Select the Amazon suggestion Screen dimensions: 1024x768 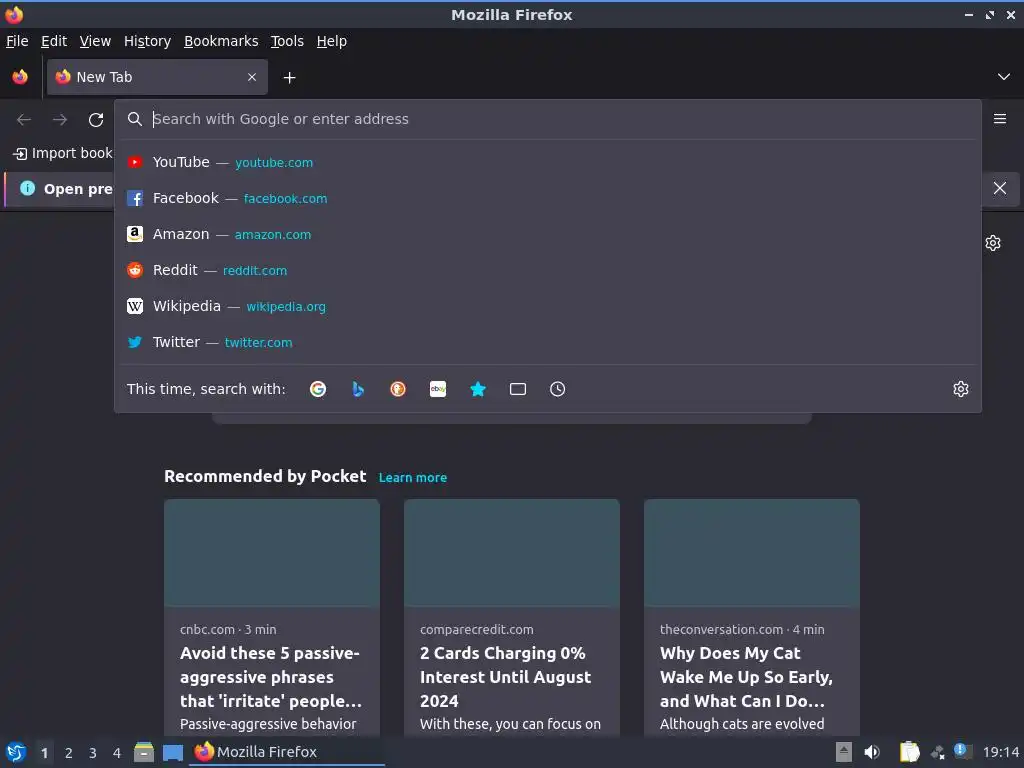click(x=549, y=234)
